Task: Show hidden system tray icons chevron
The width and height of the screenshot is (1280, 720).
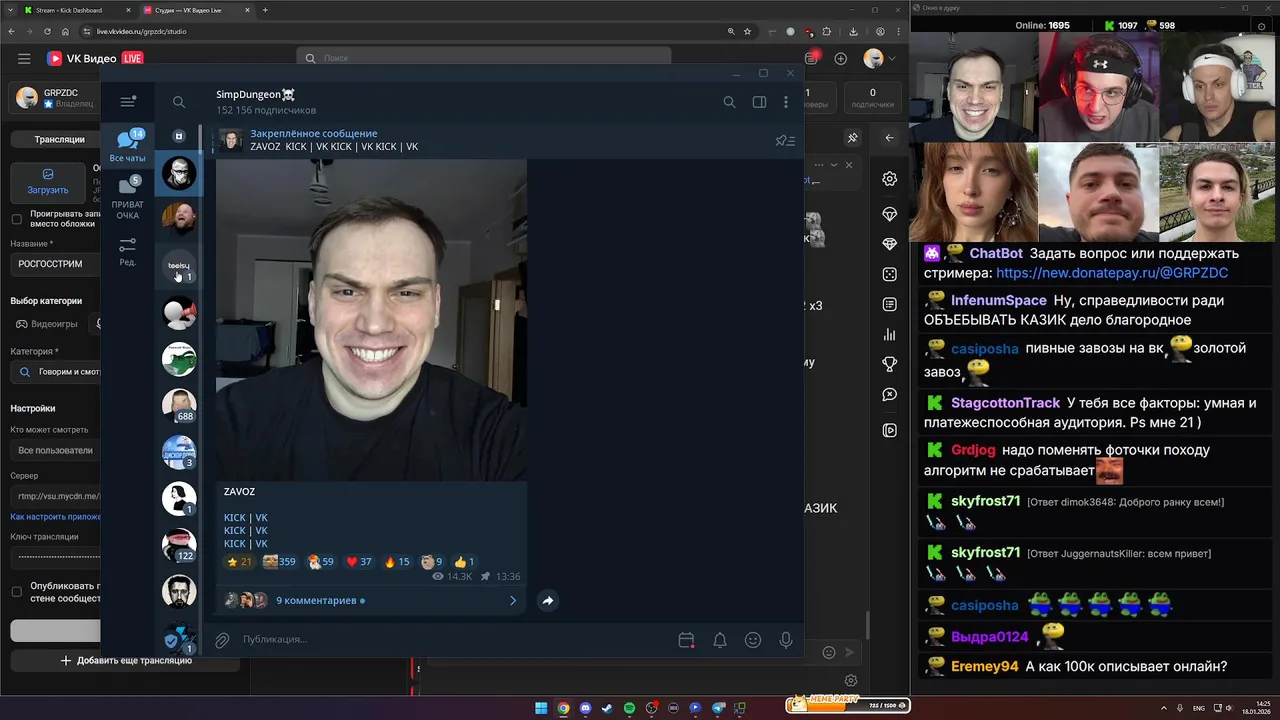Action: (1163, 707)
